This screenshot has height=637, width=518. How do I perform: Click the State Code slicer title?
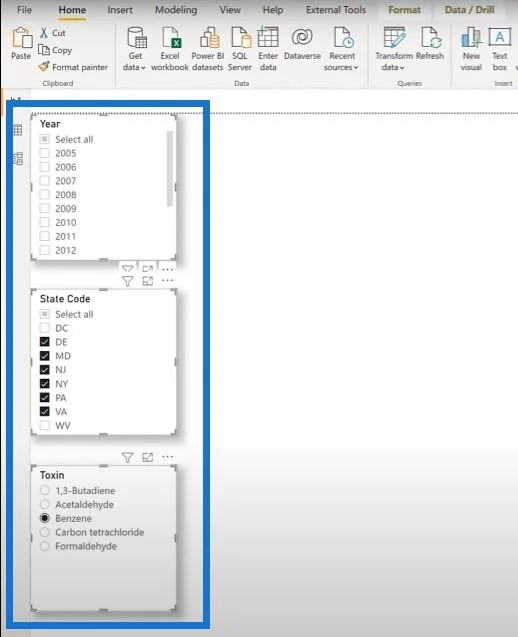pyautogui.click(x=65, y=299)
